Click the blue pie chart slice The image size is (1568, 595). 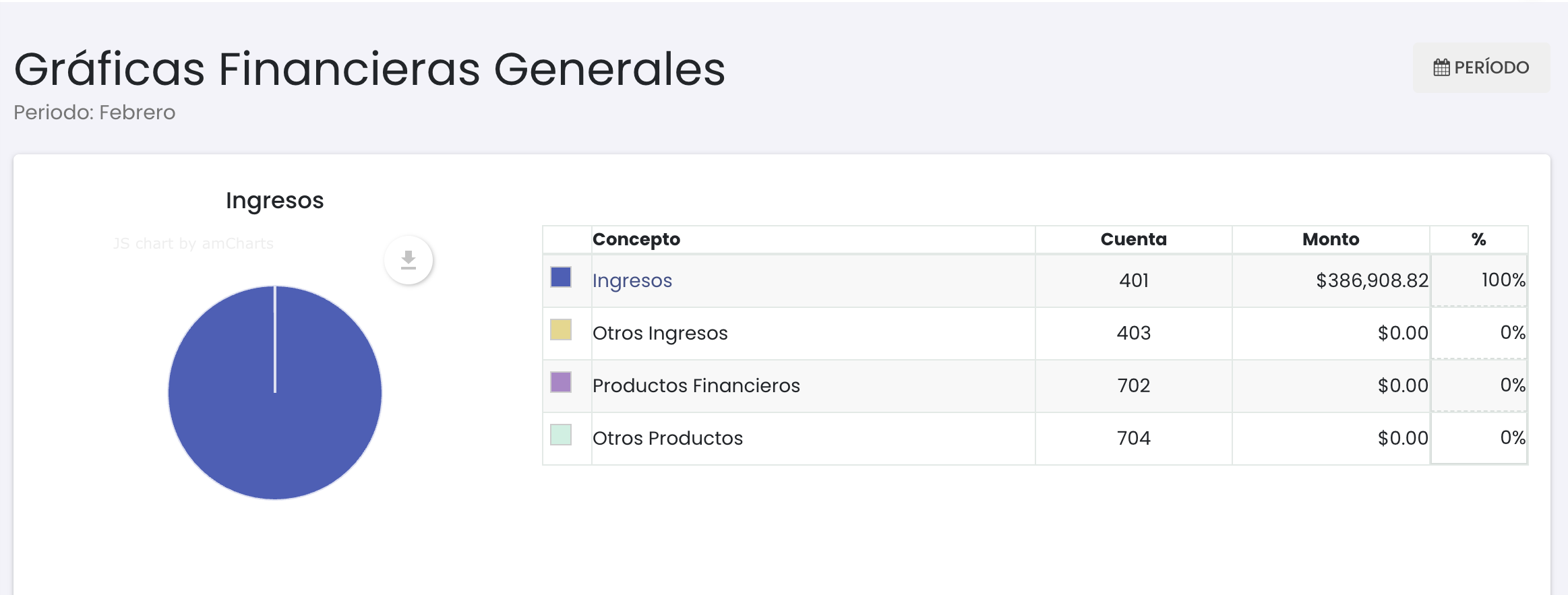(275, 418)
